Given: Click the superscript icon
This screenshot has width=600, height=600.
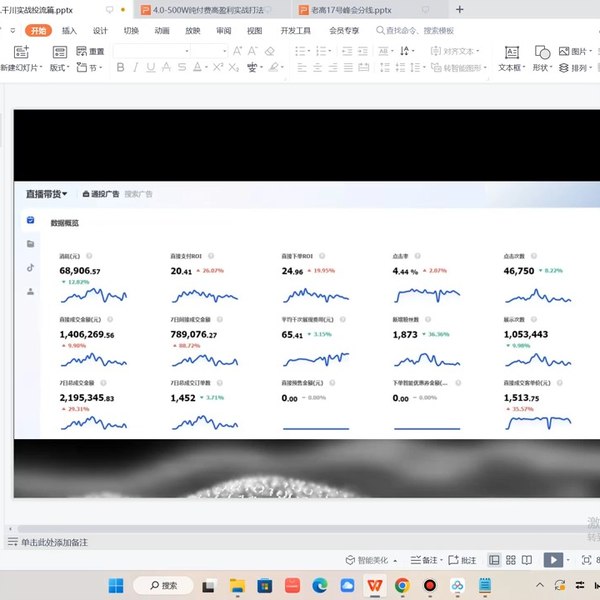Looking at the screenshot, I should (218, 67).
